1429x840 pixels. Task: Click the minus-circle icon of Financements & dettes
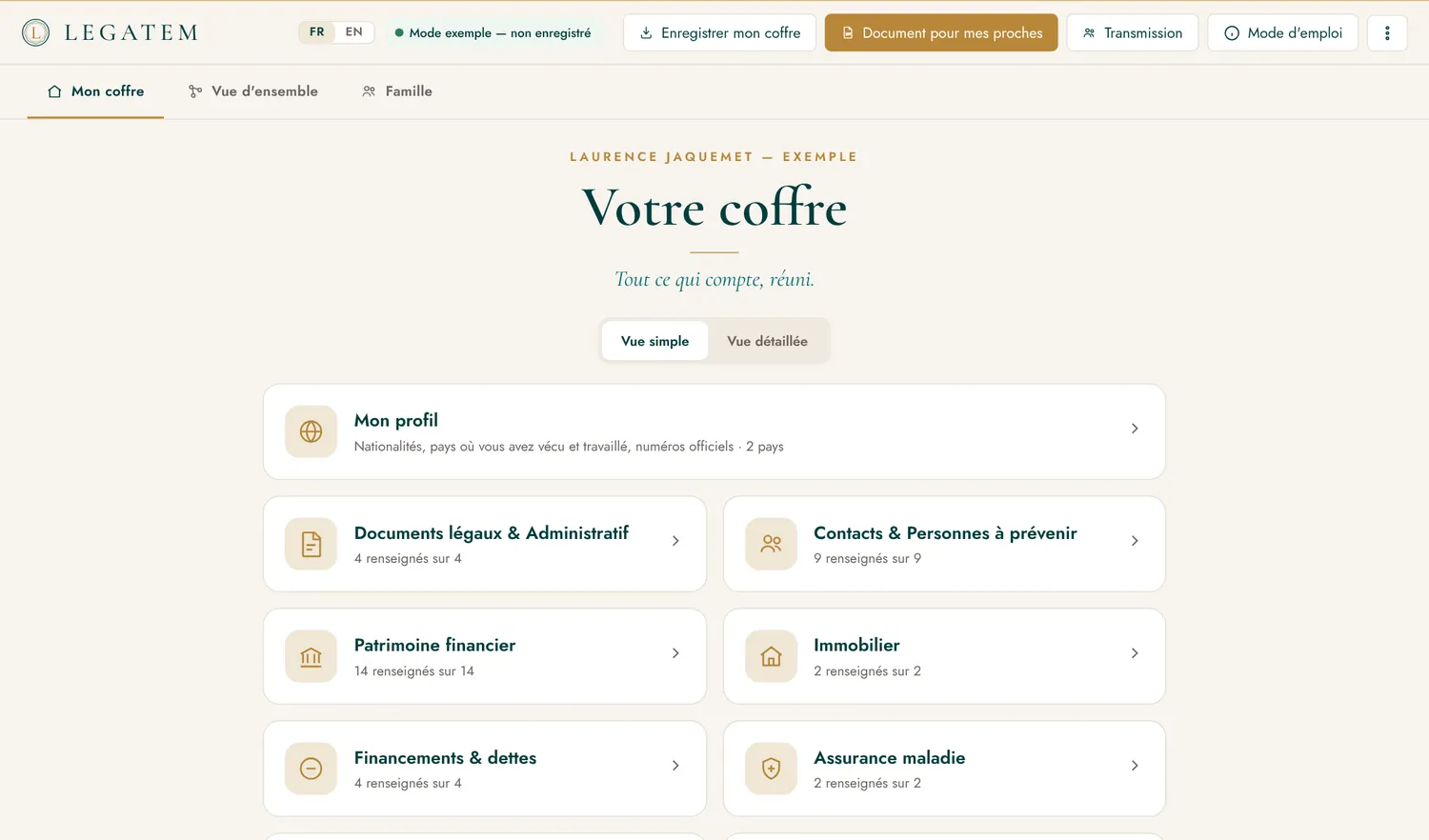[x=311, y=769]
